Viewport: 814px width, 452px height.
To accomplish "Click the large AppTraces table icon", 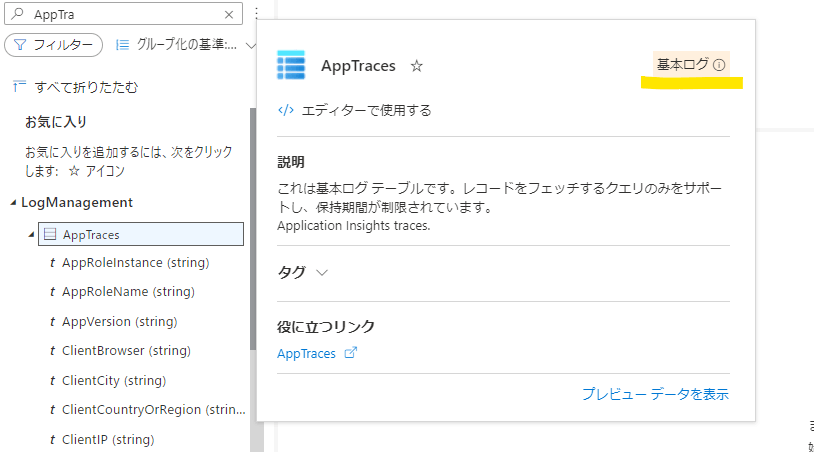I will (291, 65).
